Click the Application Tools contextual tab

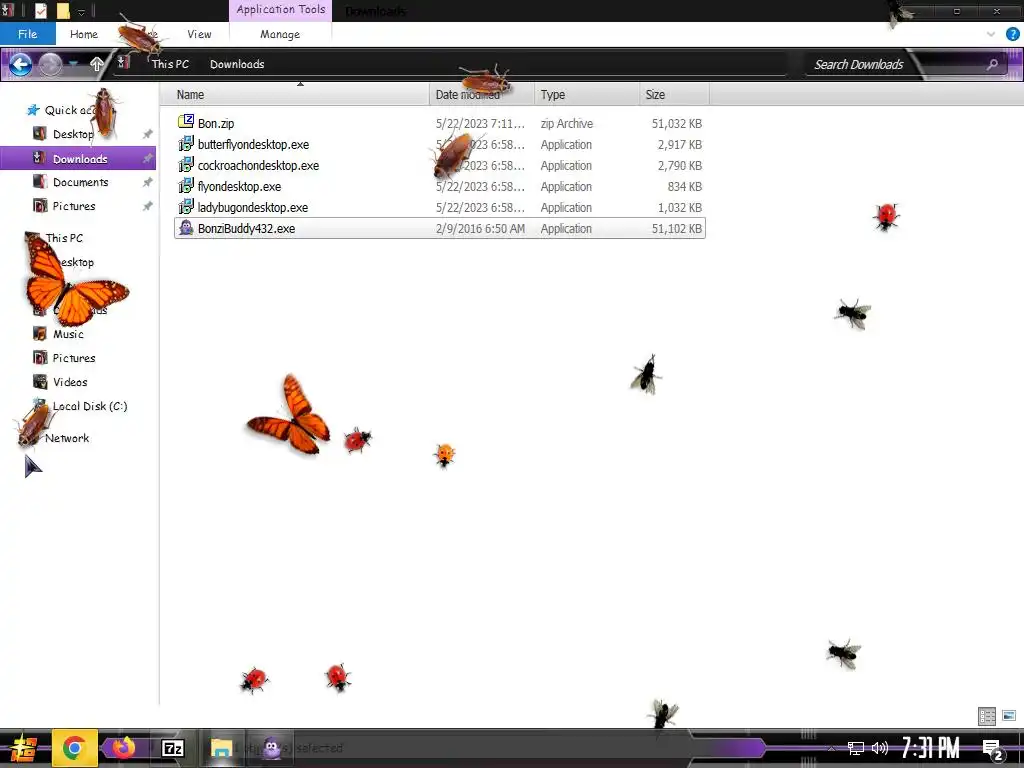(281, 10)
